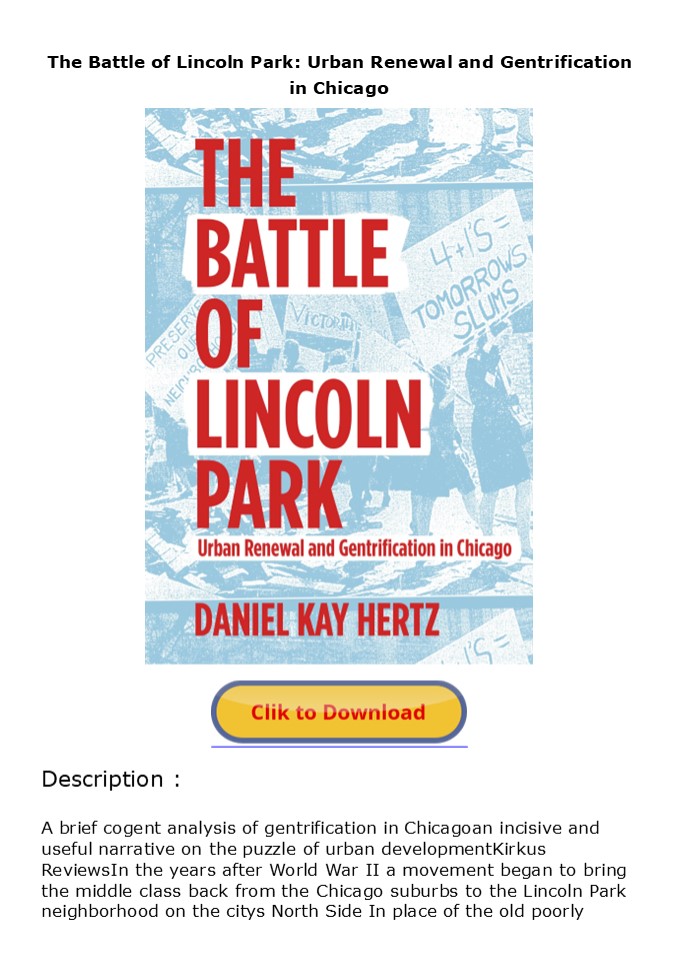Click the red cover subtitle Urban Renewal and Gentrification
Screen dimensions: 678x960
[x=354, y=548]
